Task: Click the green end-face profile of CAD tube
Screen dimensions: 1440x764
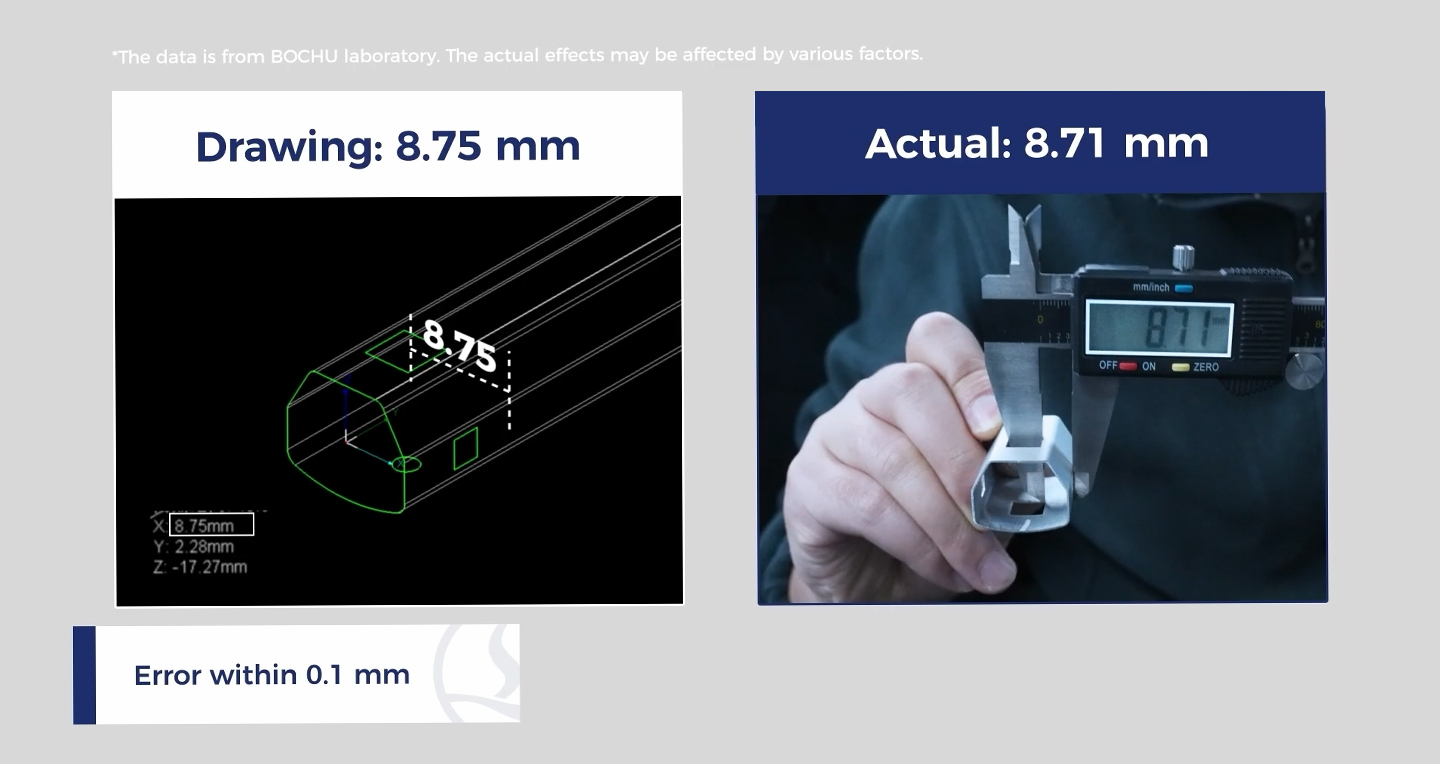Action: click(345, 440)
